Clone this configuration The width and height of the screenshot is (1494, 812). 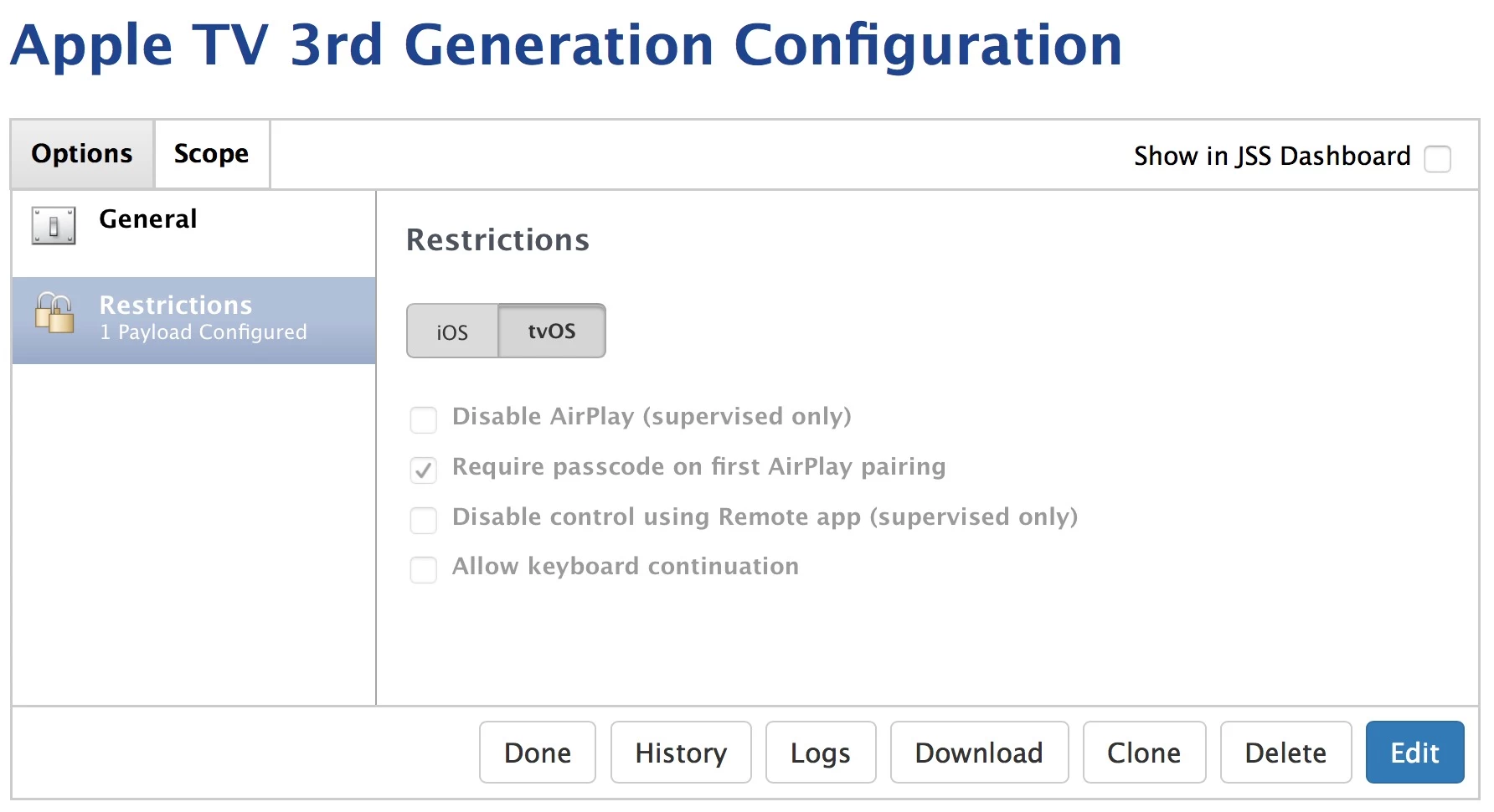pyautogui.click(x=1144, y=753)
